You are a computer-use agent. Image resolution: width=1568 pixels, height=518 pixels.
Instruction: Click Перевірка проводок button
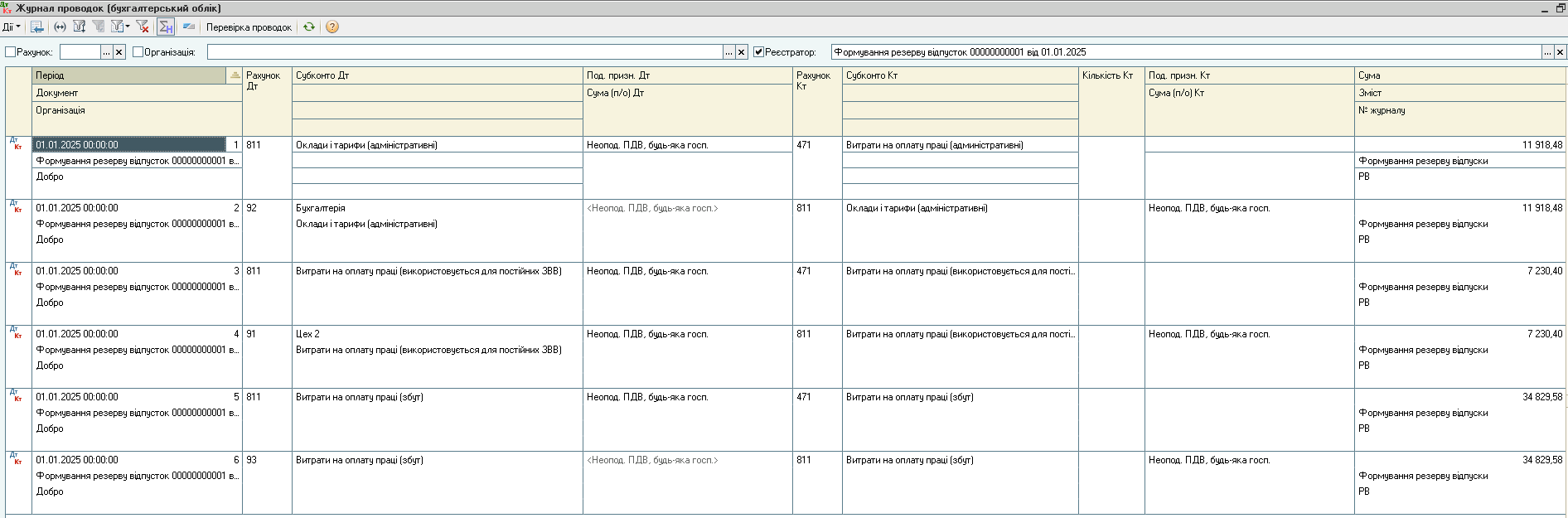pyautogui.click(x=249, y=27)
